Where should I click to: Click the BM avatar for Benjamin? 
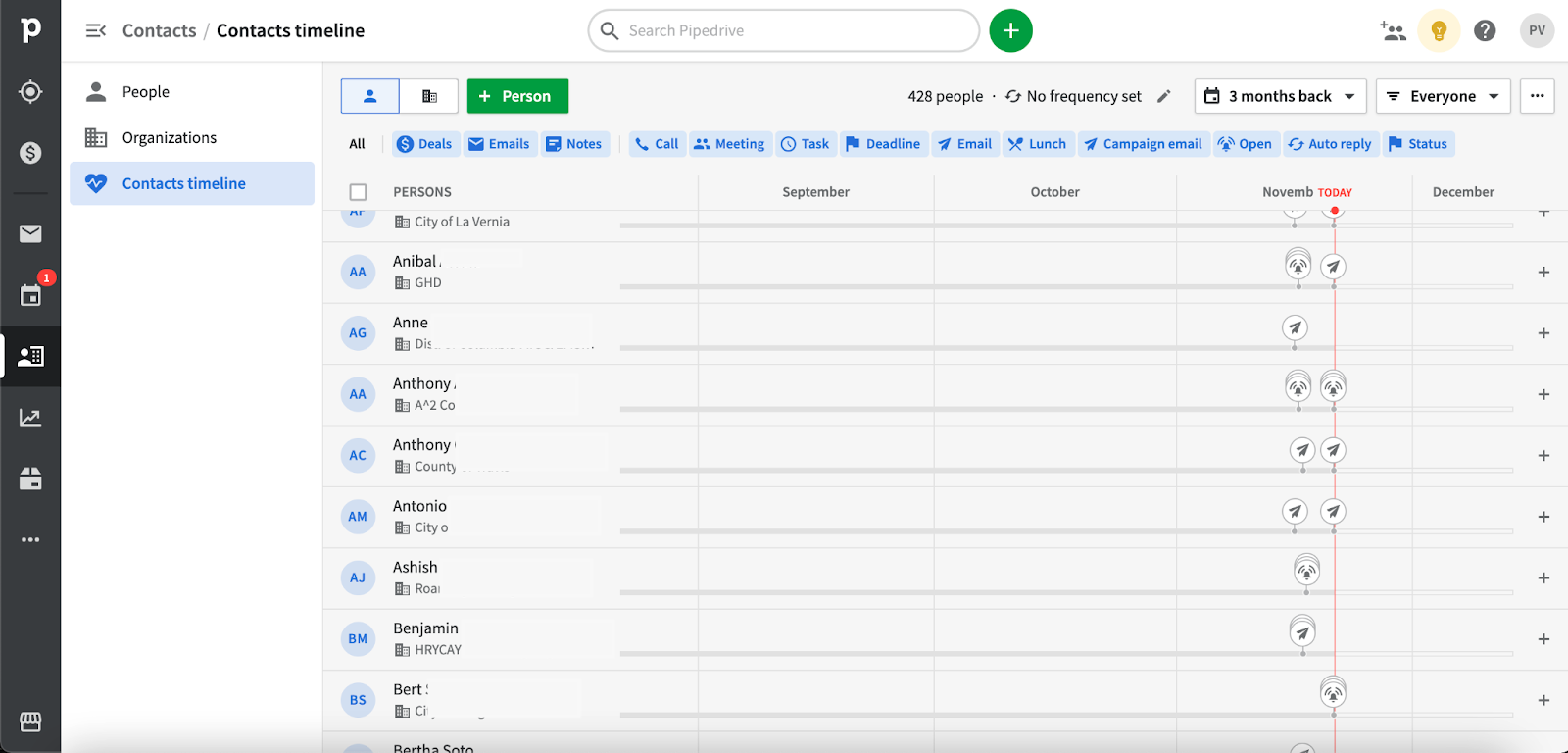point(358,639)
